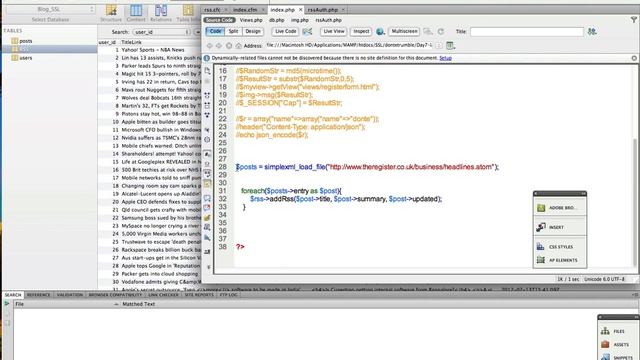640x360 pixels.
Task: Open related file db.php
Action: click(x=277, y=20)
